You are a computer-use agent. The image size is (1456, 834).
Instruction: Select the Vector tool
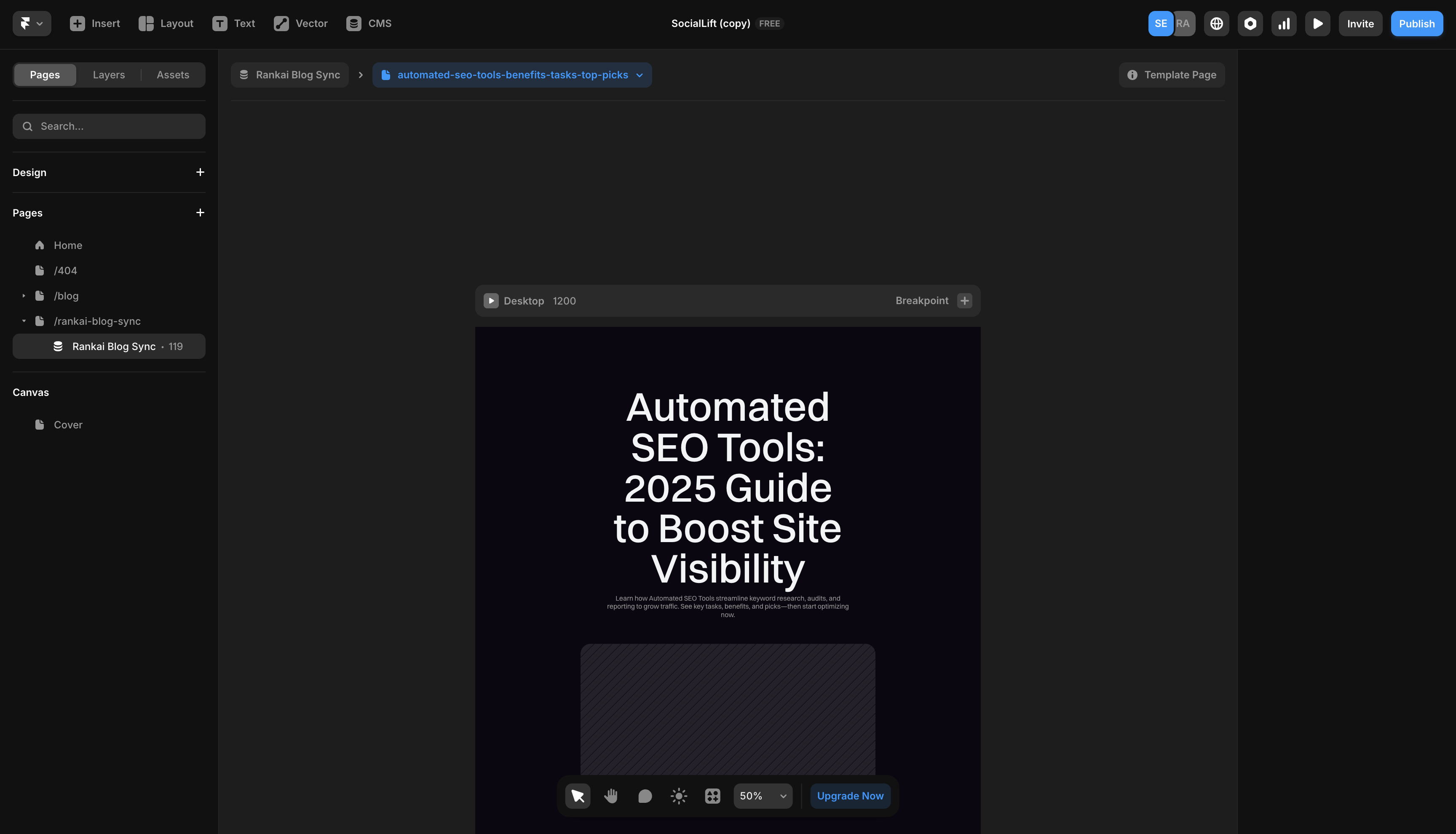(x=300, y=24)
